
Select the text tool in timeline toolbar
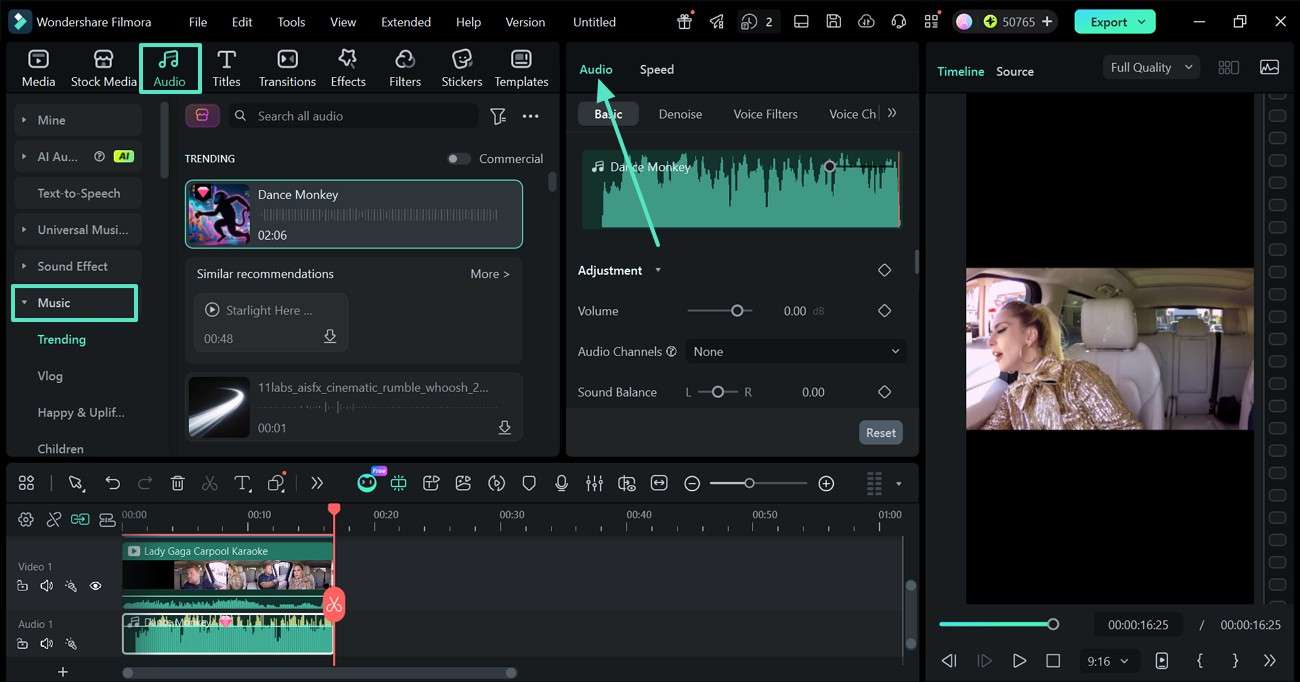[x=242, y=483]
